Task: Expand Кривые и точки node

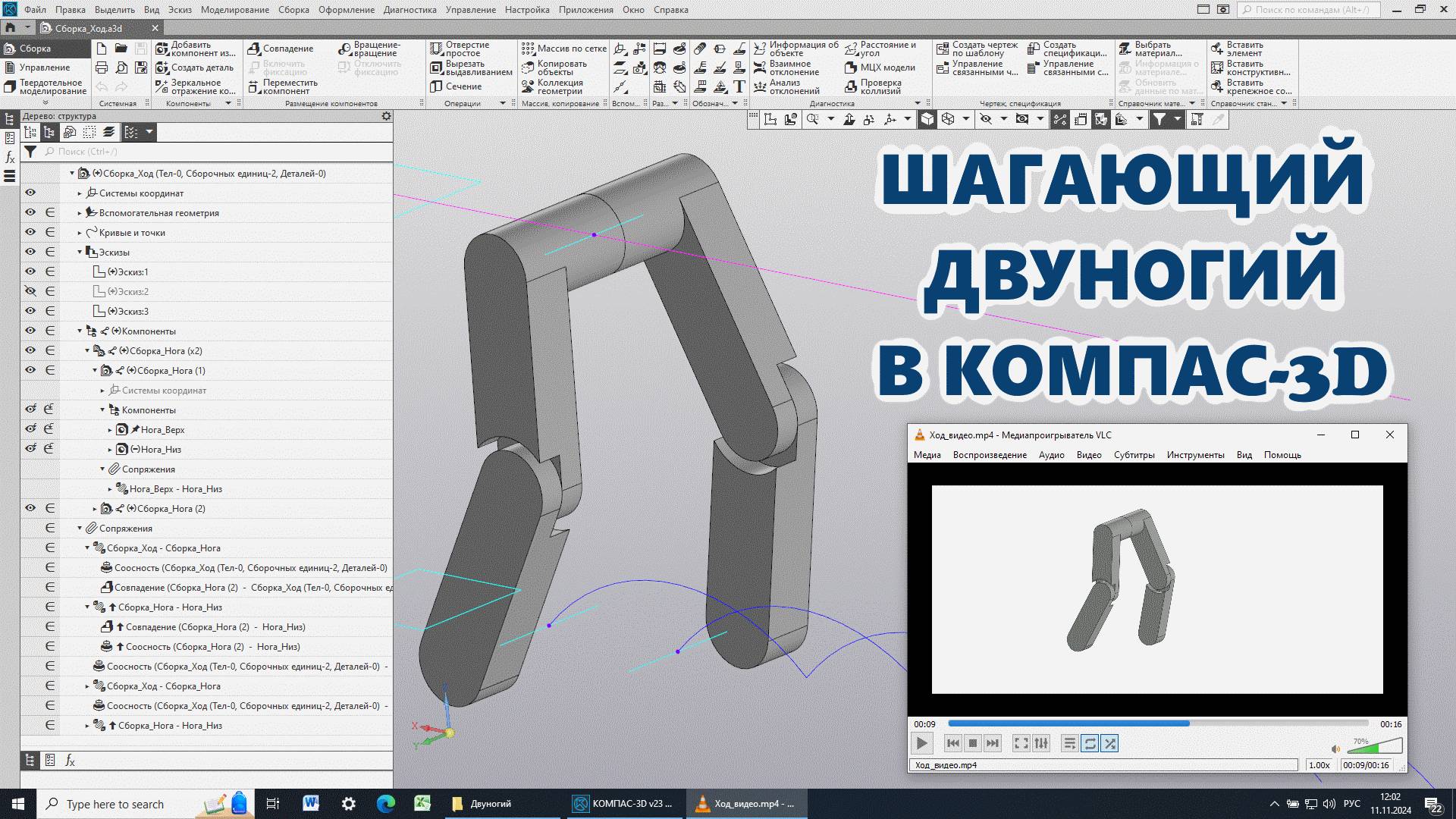Action: point(80,232)
